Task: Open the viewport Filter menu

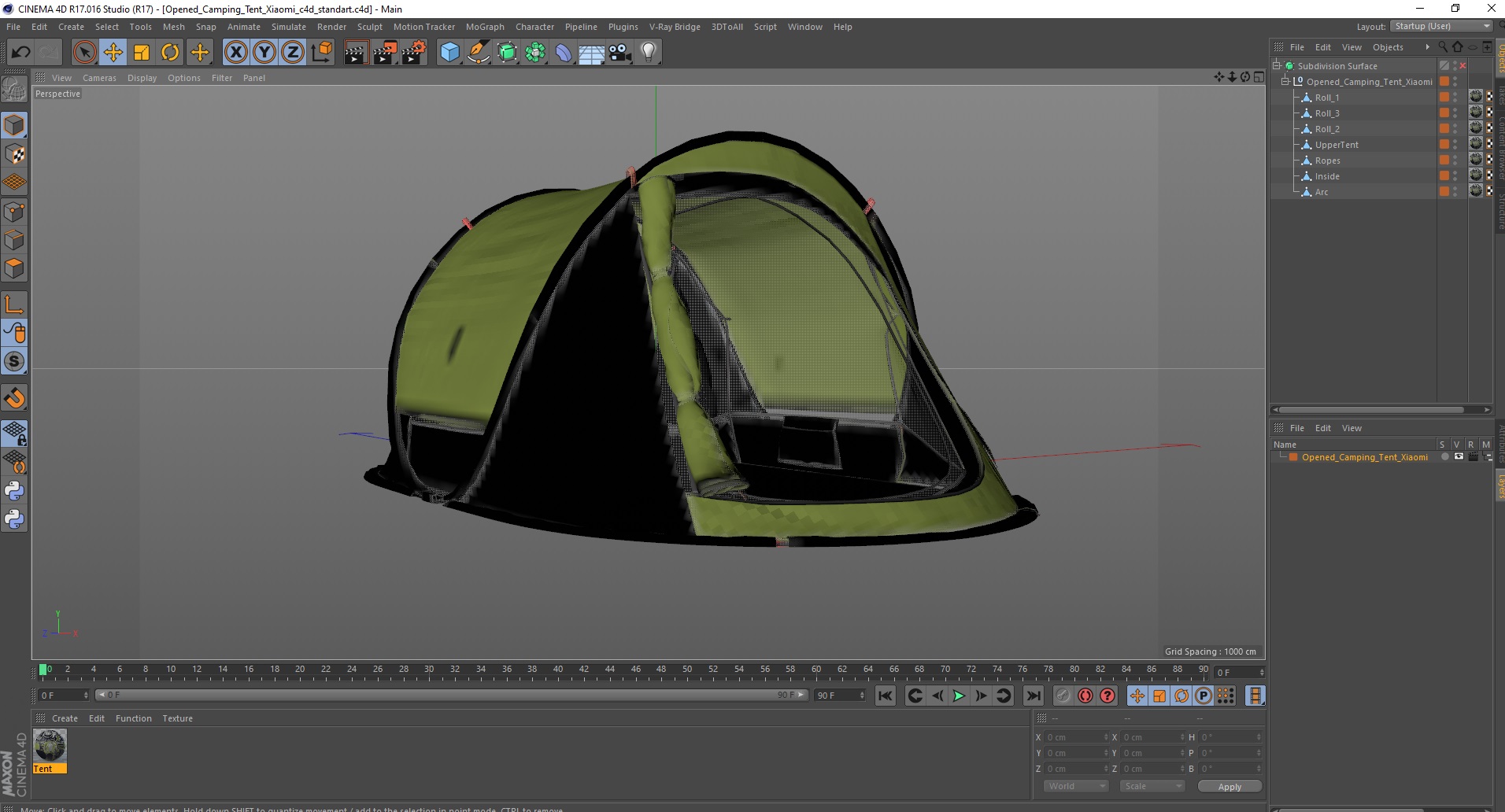Action: point(222,78)
